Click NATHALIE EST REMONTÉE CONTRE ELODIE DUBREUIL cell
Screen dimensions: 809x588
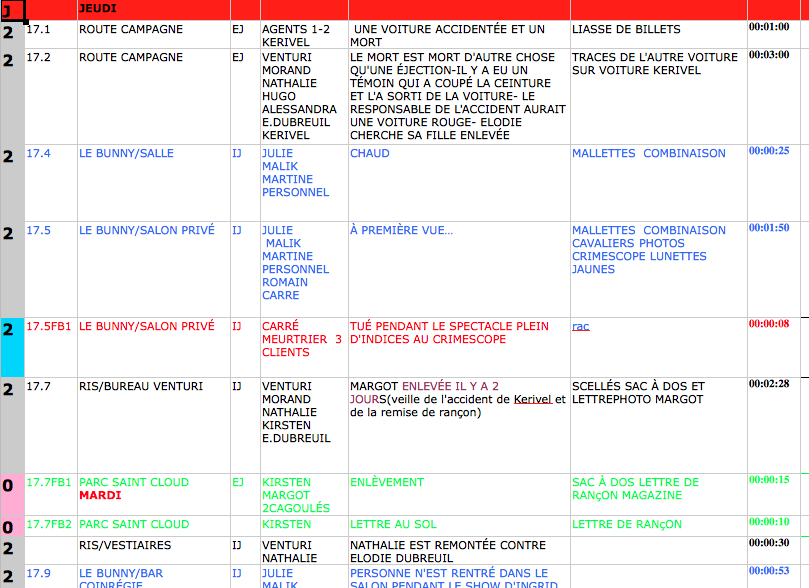pos(459,550)
